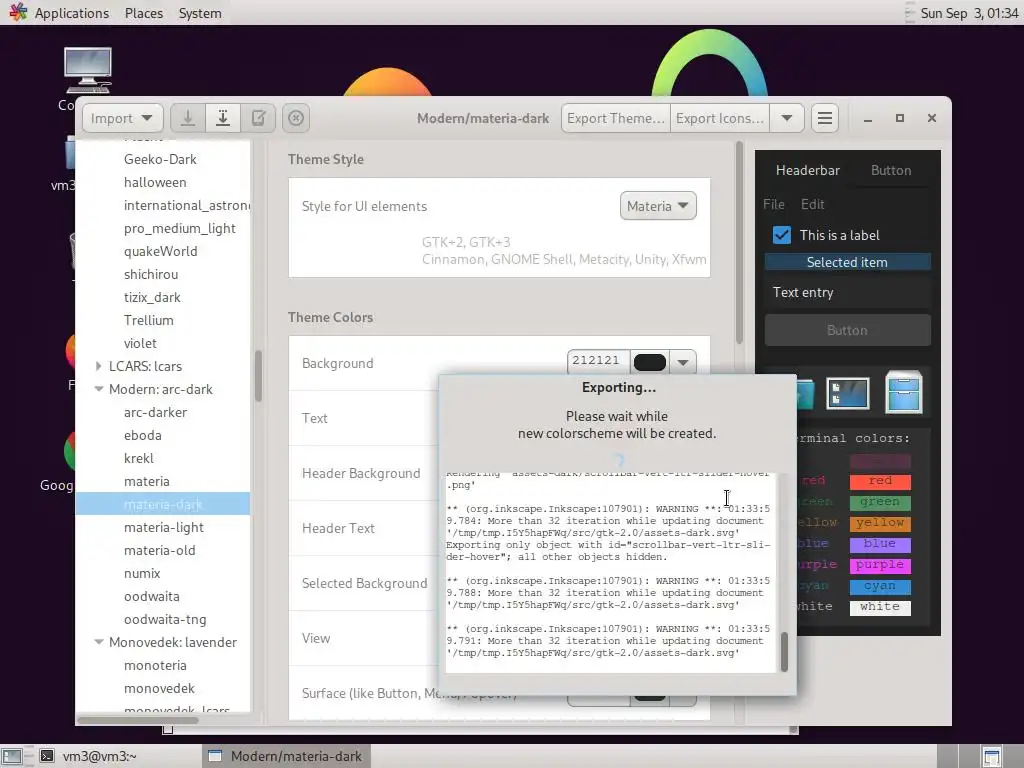Select the materia-light theme

click(163, 527)
